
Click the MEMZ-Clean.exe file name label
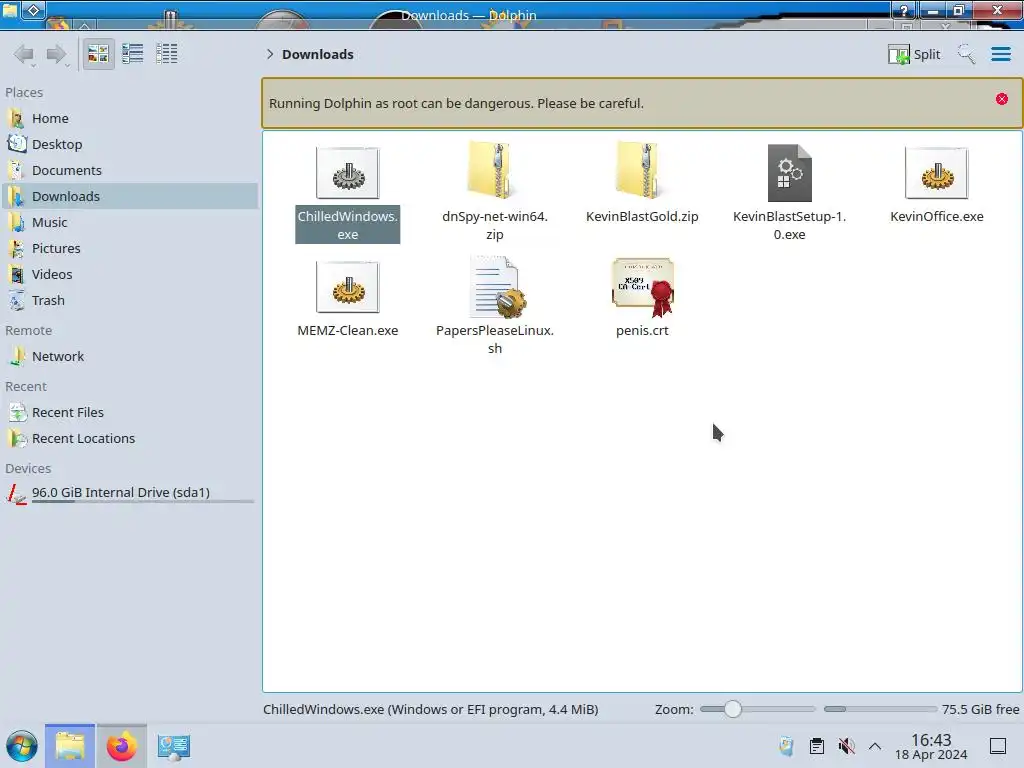tap(347, 330)
